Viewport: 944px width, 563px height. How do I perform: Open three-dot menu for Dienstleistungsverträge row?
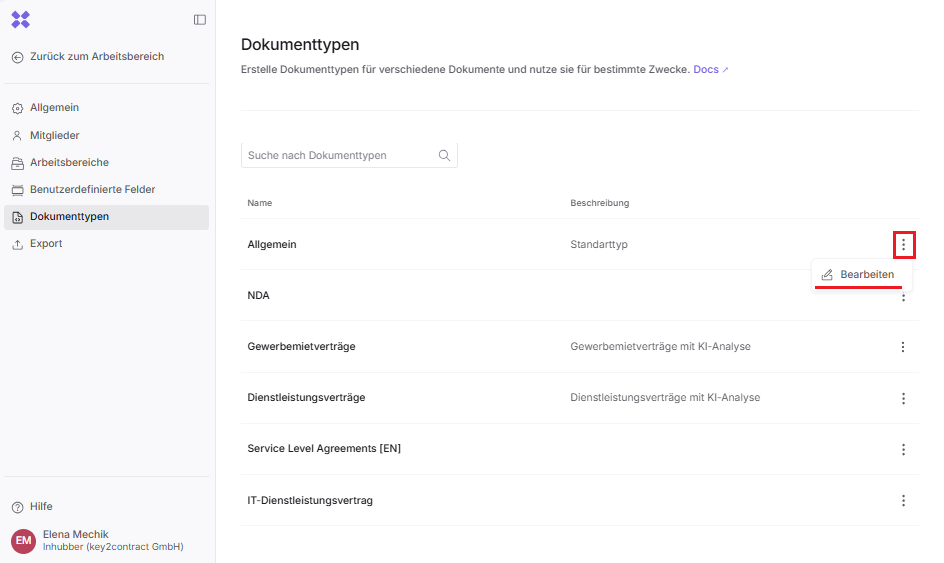click(x=903, y=398)
